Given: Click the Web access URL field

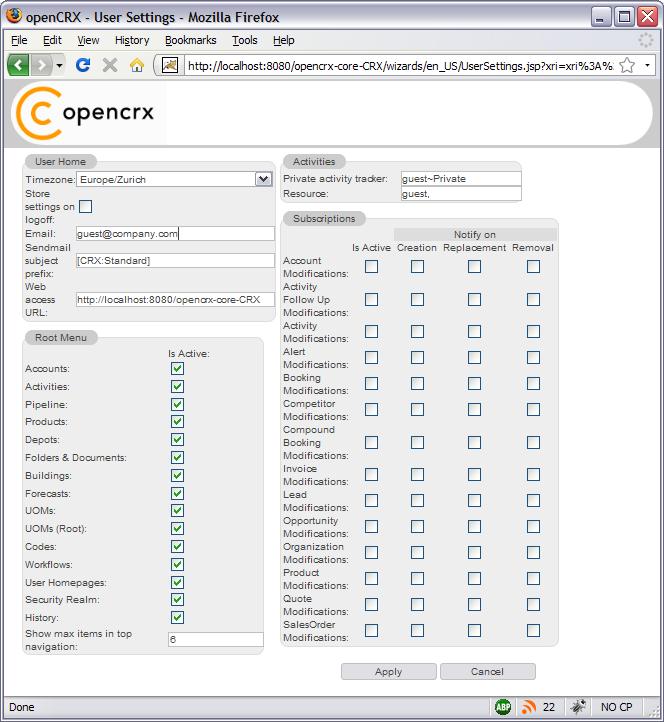Looking at the screenshot, I should pyautogui.click(x=175, y=300).
